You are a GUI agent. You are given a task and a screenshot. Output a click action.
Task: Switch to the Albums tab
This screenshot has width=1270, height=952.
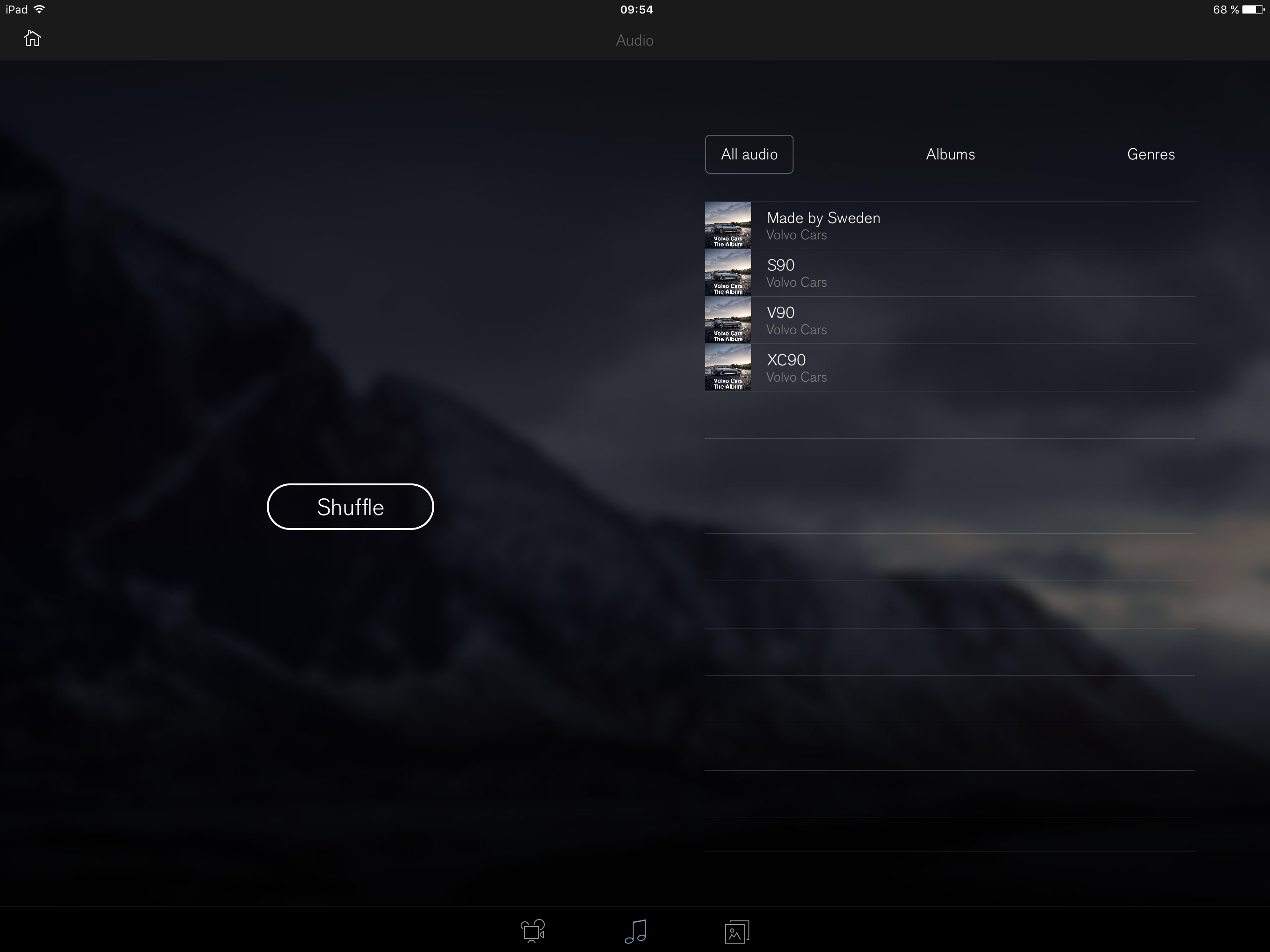tap(950, 154)
